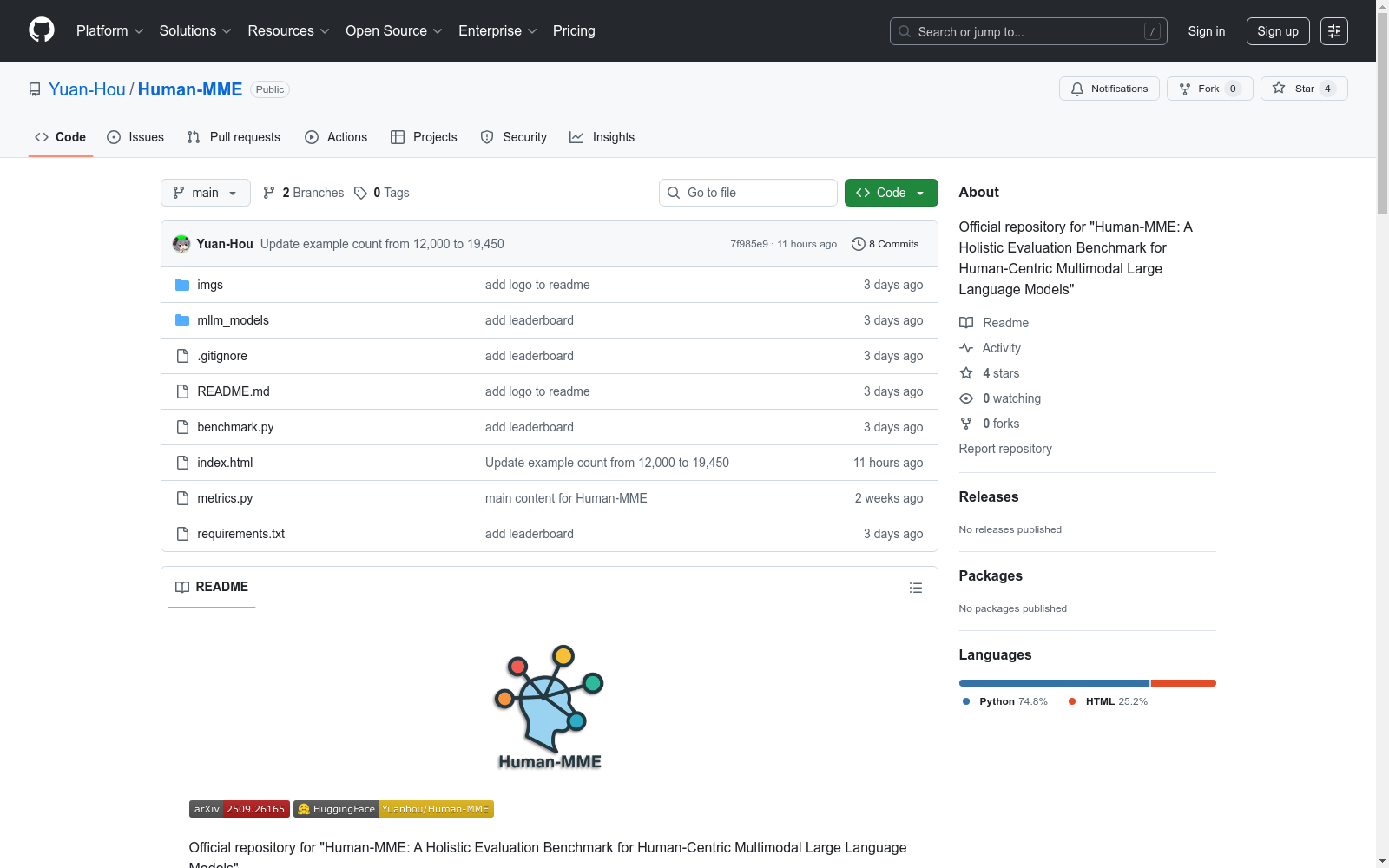Screen dimensions: 1389x868
Task: View the 8 Commits history
Action: tap(885, 244)
